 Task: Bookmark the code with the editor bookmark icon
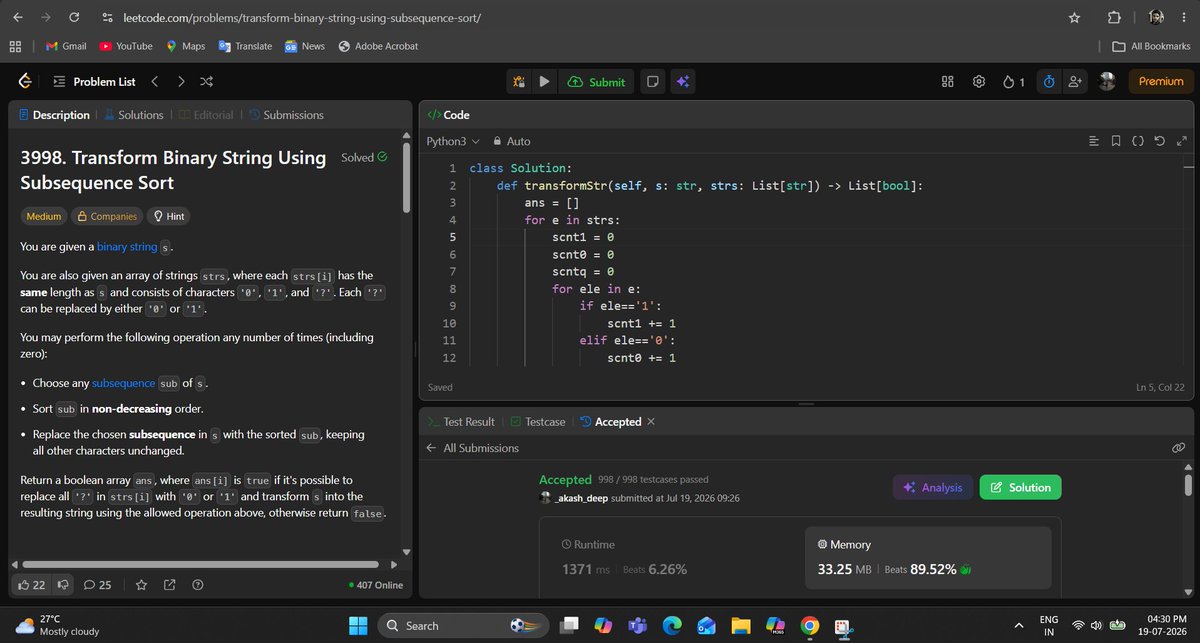pyautogui.click(x=1116, y=142)
